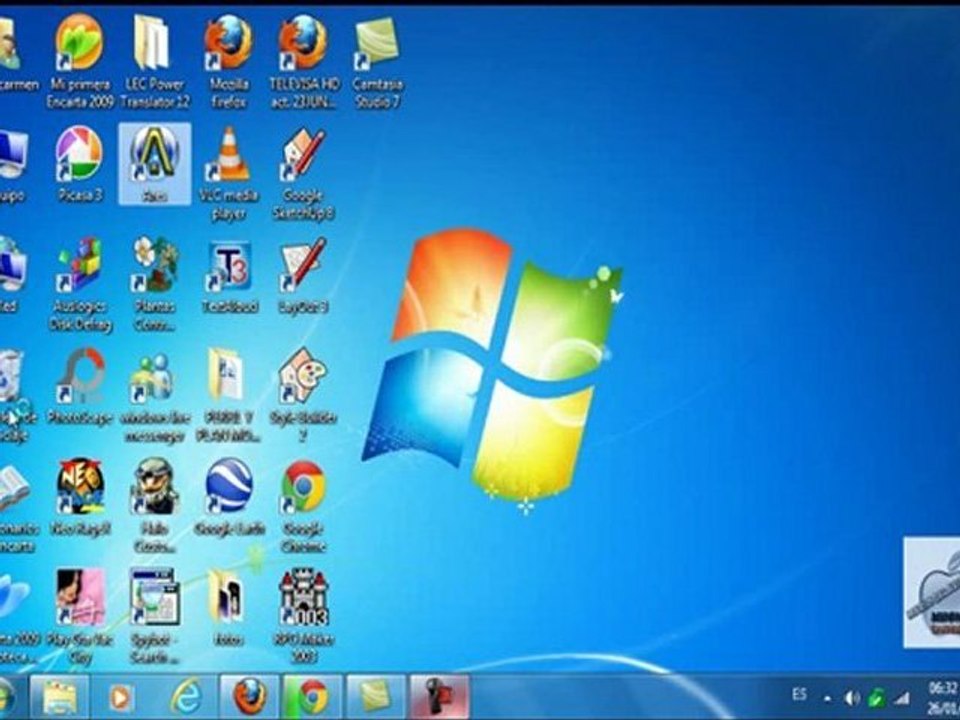The width and height of the screenshot is (960, 720).
Task: Open the volume speaker tray icon
Action: click(851, 697)
